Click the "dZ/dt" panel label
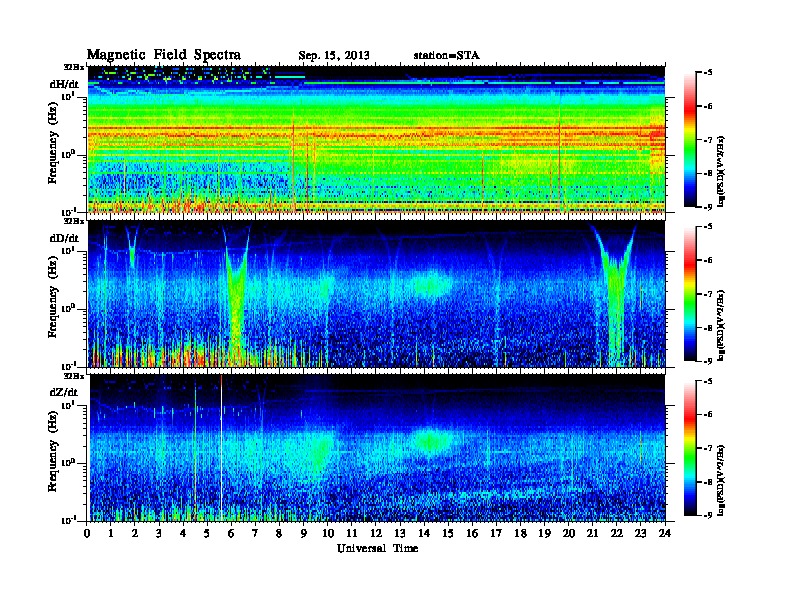Image resolution: width=792 pixels, height=612 pixels. [64, 392]
